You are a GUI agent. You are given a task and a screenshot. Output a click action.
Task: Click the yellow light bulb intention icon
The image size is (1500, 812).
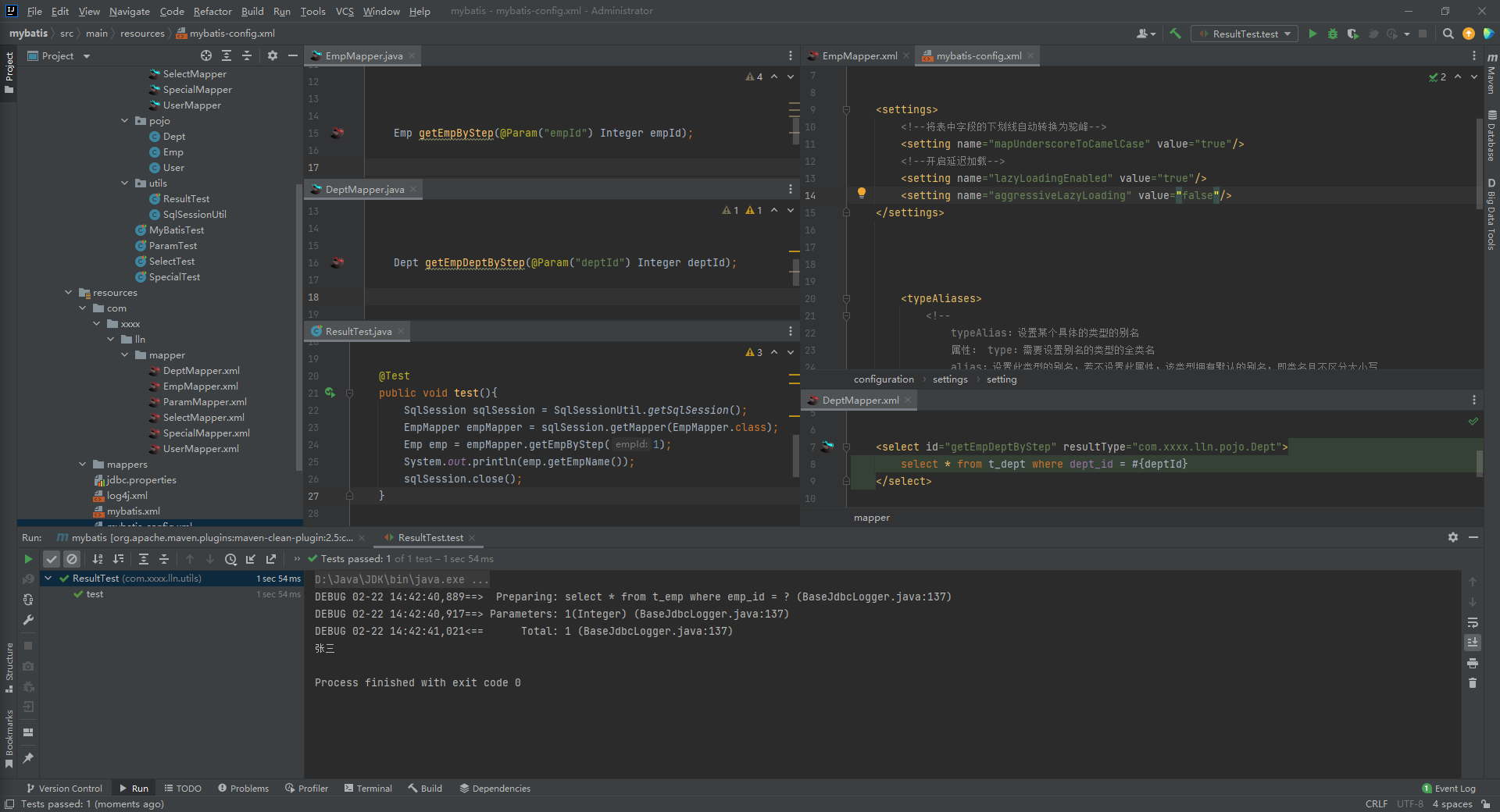click(861, 192)
